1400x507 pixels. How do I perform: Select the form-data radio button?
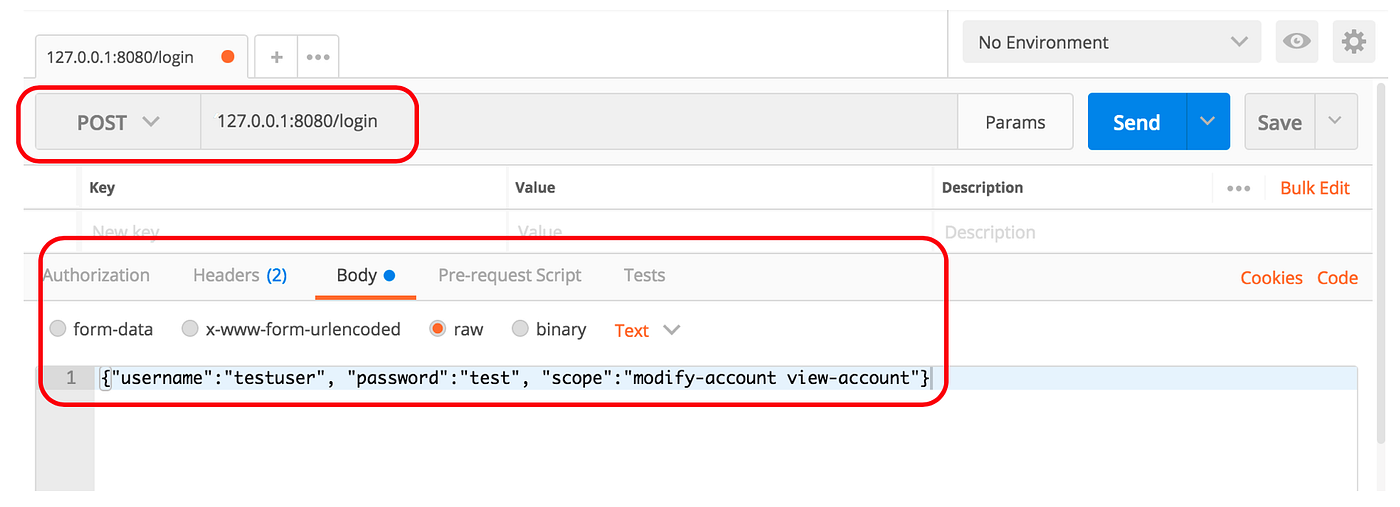coord(58,328)
